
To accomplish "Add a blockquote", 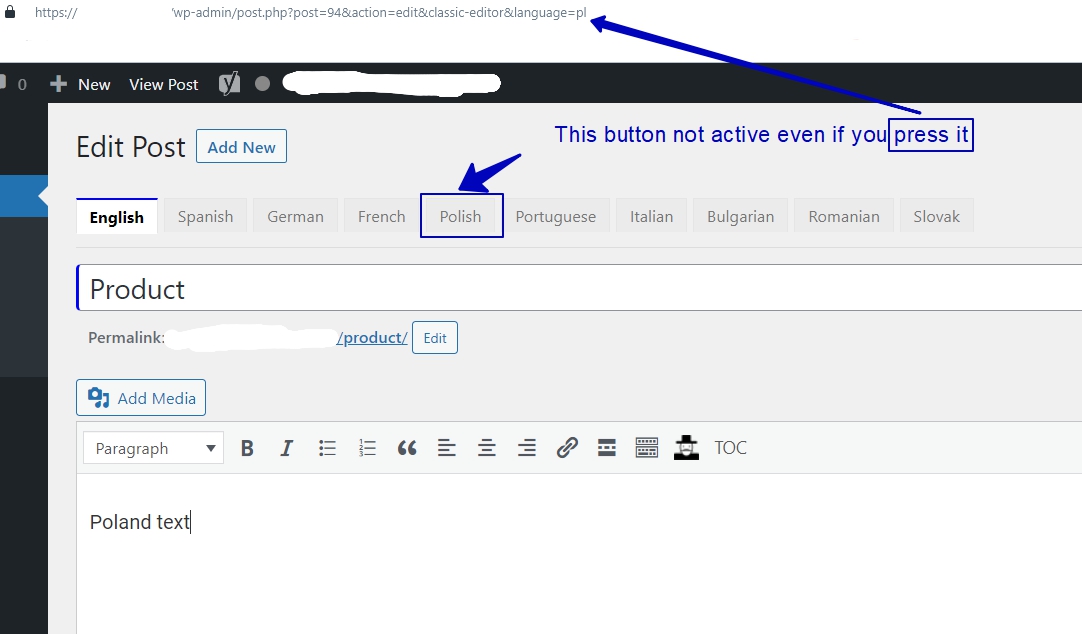I will (407, 448).
